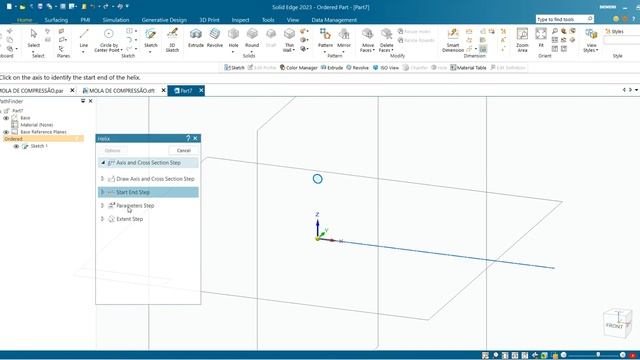The height and width of the screenshot is (360, 640).
Task: Switch to ISO View from quick toolbar
Action: (x=386, y=68)
